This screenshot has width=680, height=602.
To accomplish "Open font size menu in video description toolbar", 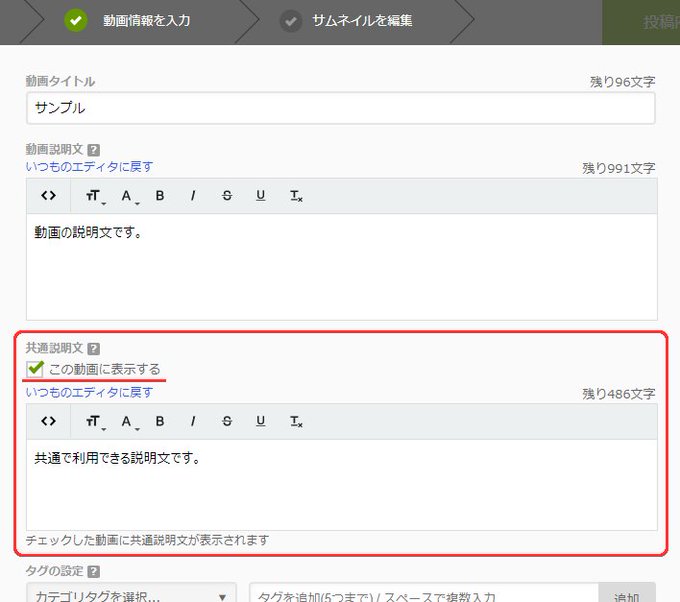I will pyautogui.click(x=95, y=196).
